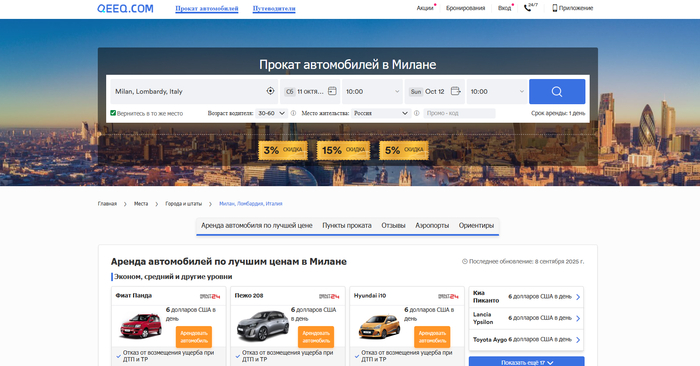
Task: Click the Места breadcrumb link
Action: 141,204
